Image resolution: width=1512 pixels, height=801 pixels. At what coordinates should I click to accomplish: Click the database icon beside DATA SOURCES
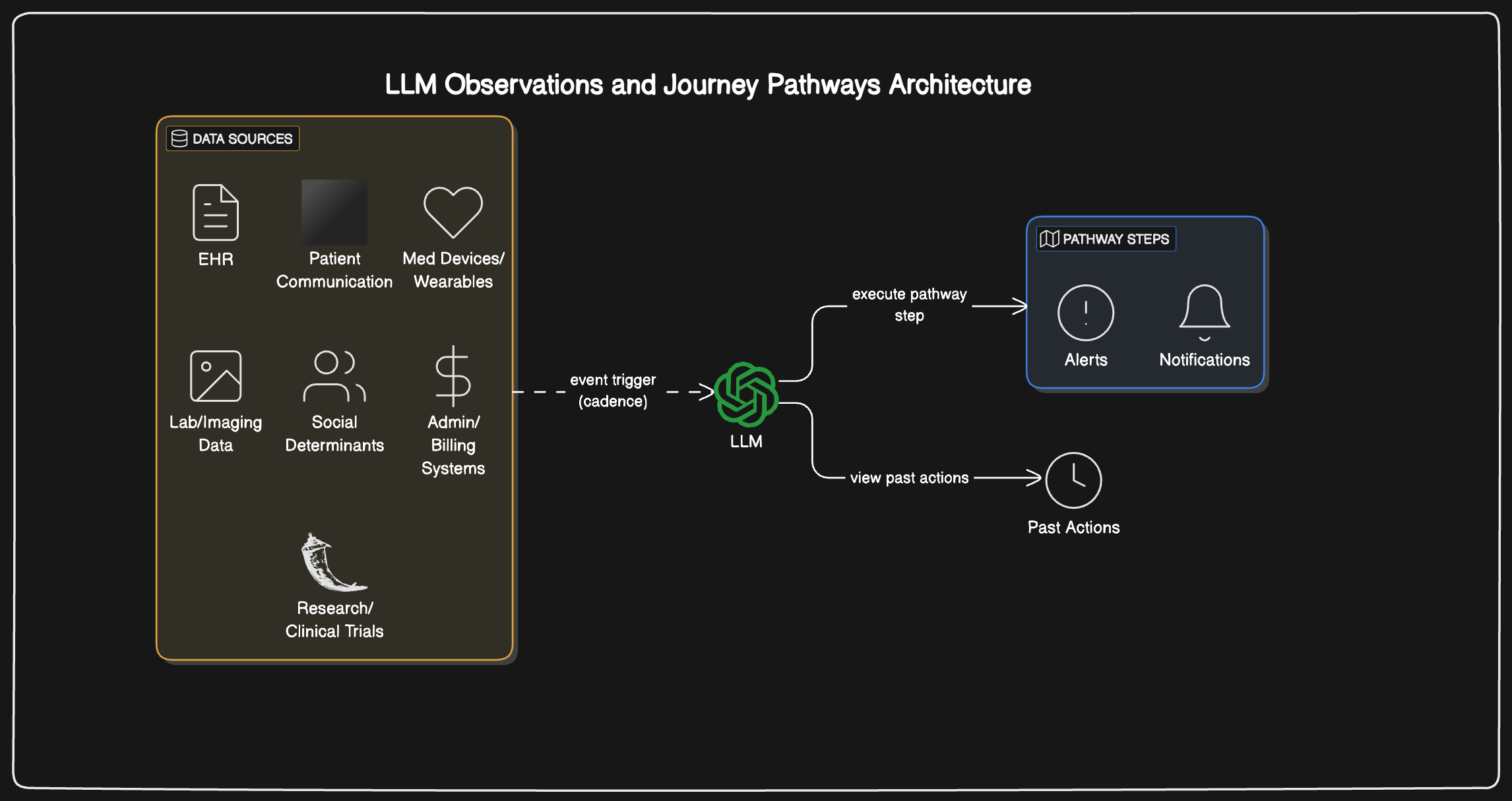coord(179,138)
